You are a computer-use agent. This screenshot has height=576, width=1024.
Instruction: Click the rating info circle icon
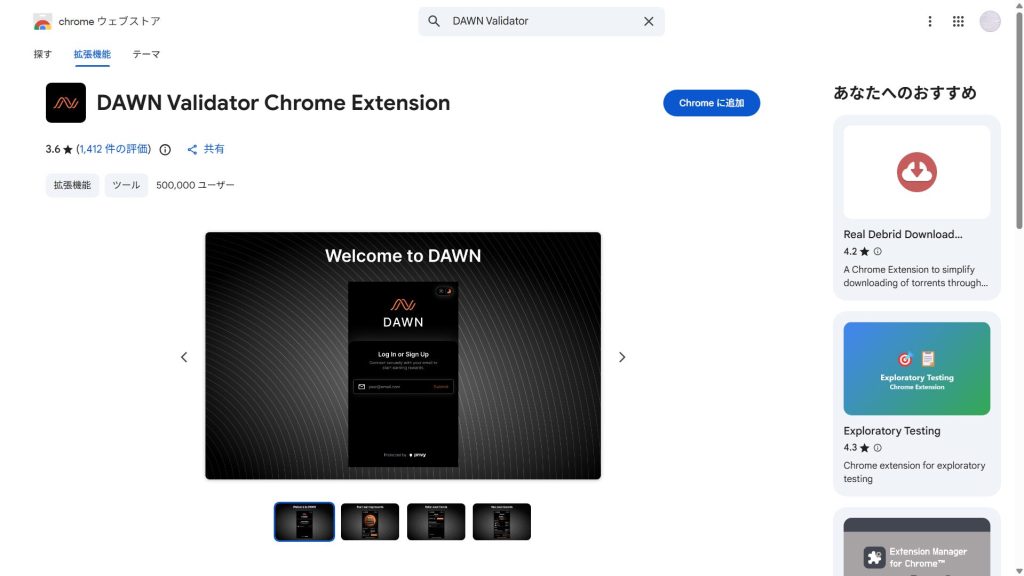pyautogui.click(x=165, y=150)
